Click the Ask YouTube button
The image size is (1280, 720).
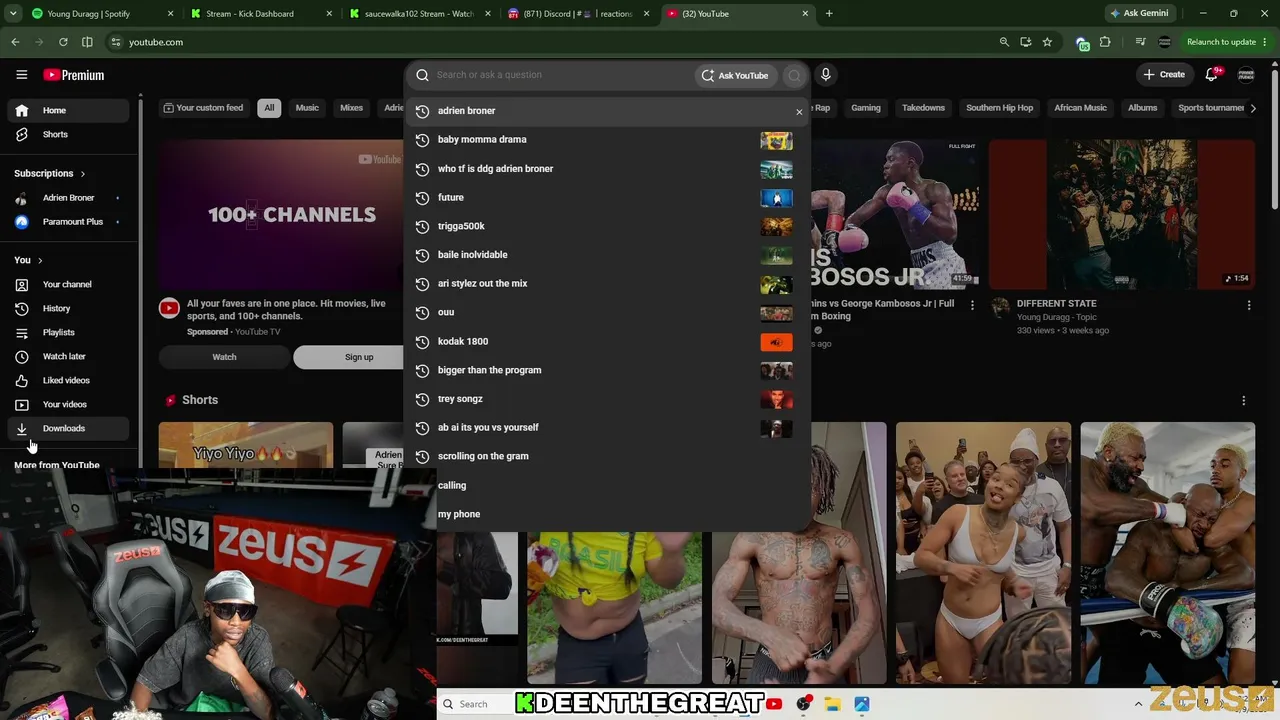click(735, 75)
